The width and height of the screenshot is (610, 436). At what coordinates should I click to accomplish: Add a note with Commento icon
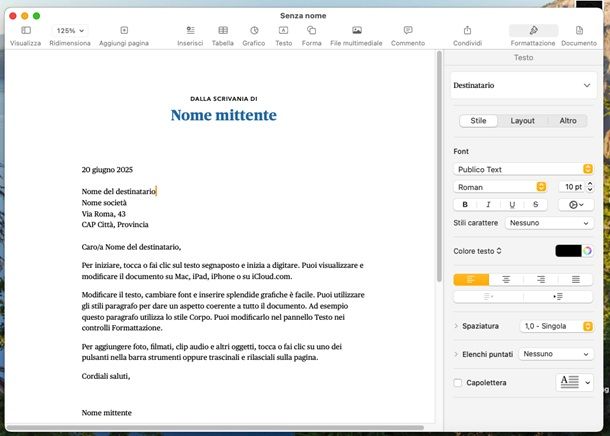coord(407,31)
